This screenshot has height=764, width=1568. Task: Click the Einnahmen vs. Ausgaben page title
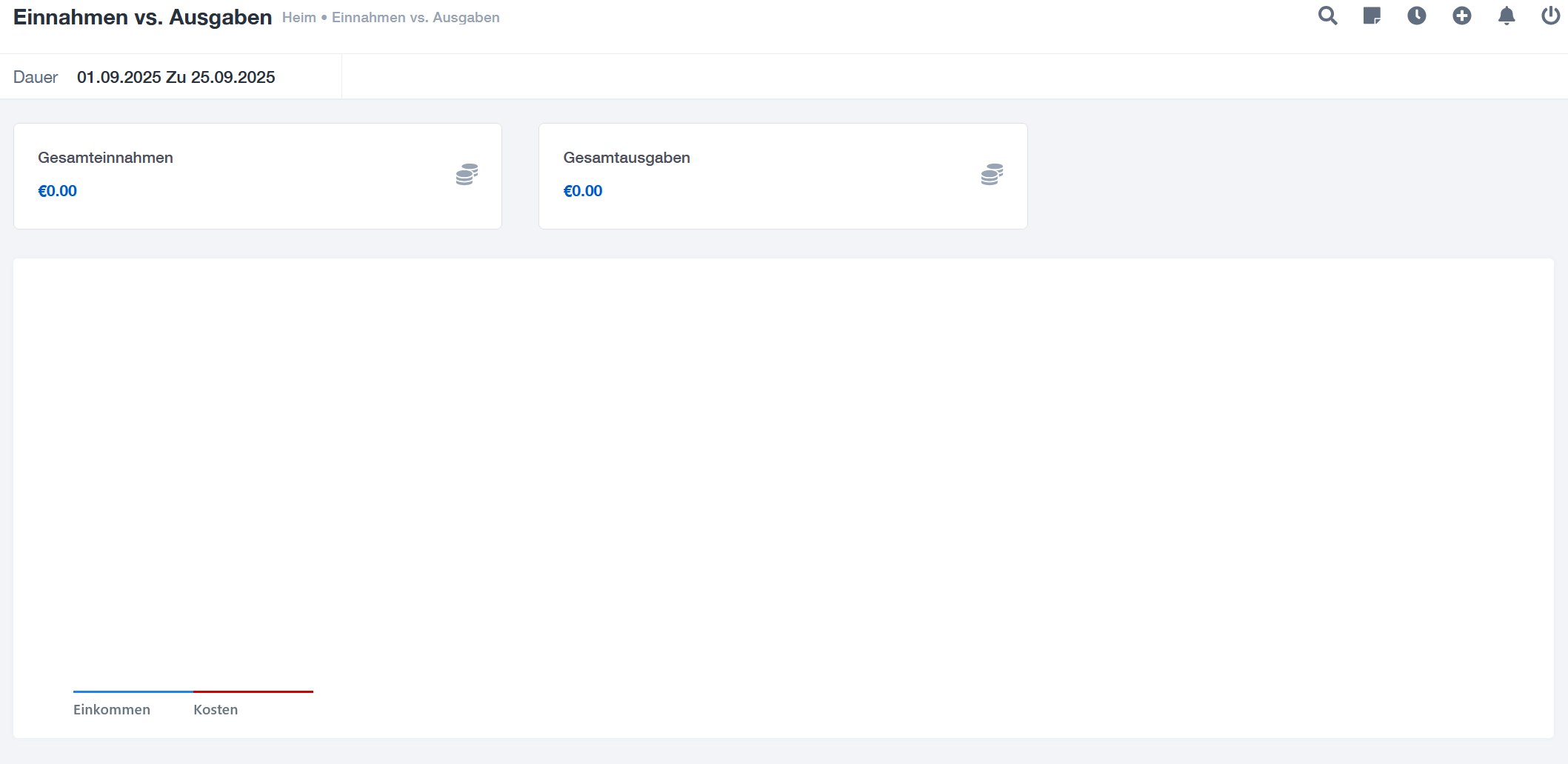(142, 18)
